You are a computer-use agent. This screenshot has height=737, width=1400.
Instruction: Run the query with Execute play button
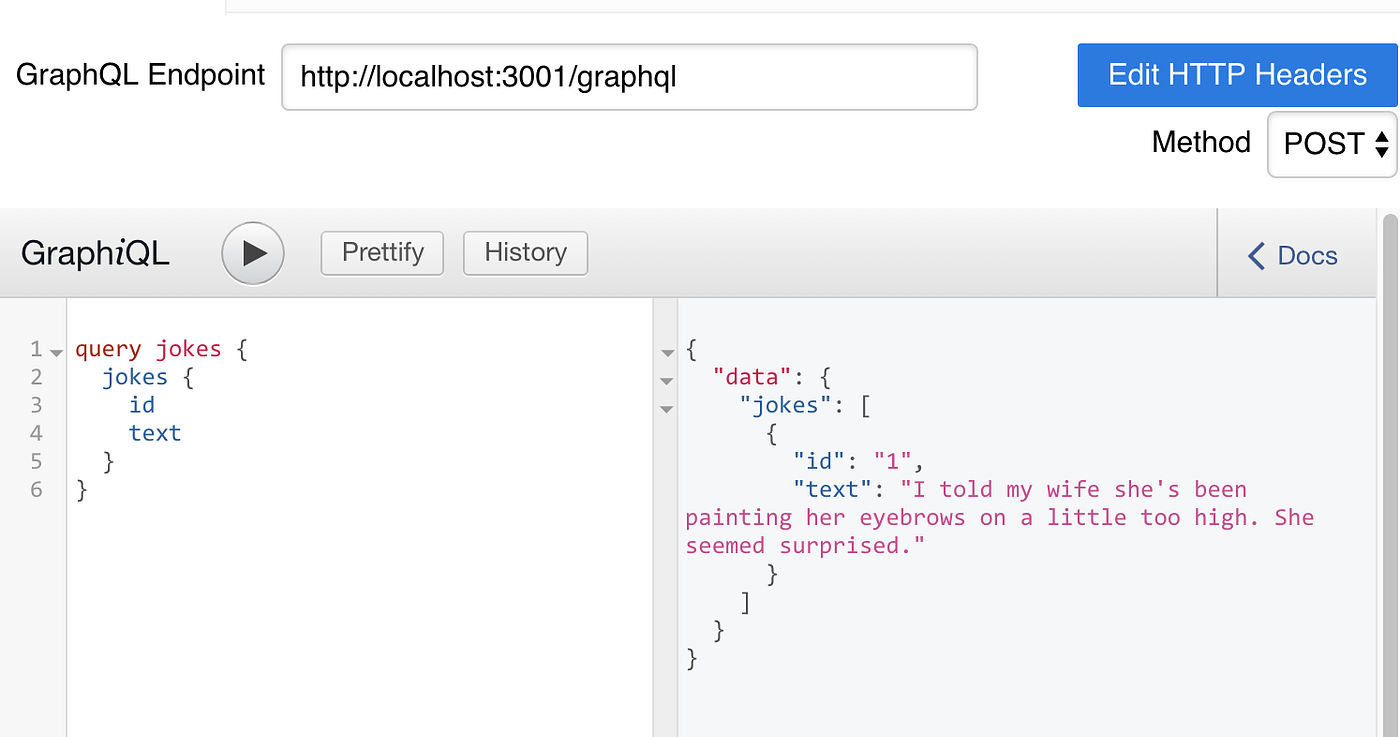pyautogui.click(x=253, y=254)
